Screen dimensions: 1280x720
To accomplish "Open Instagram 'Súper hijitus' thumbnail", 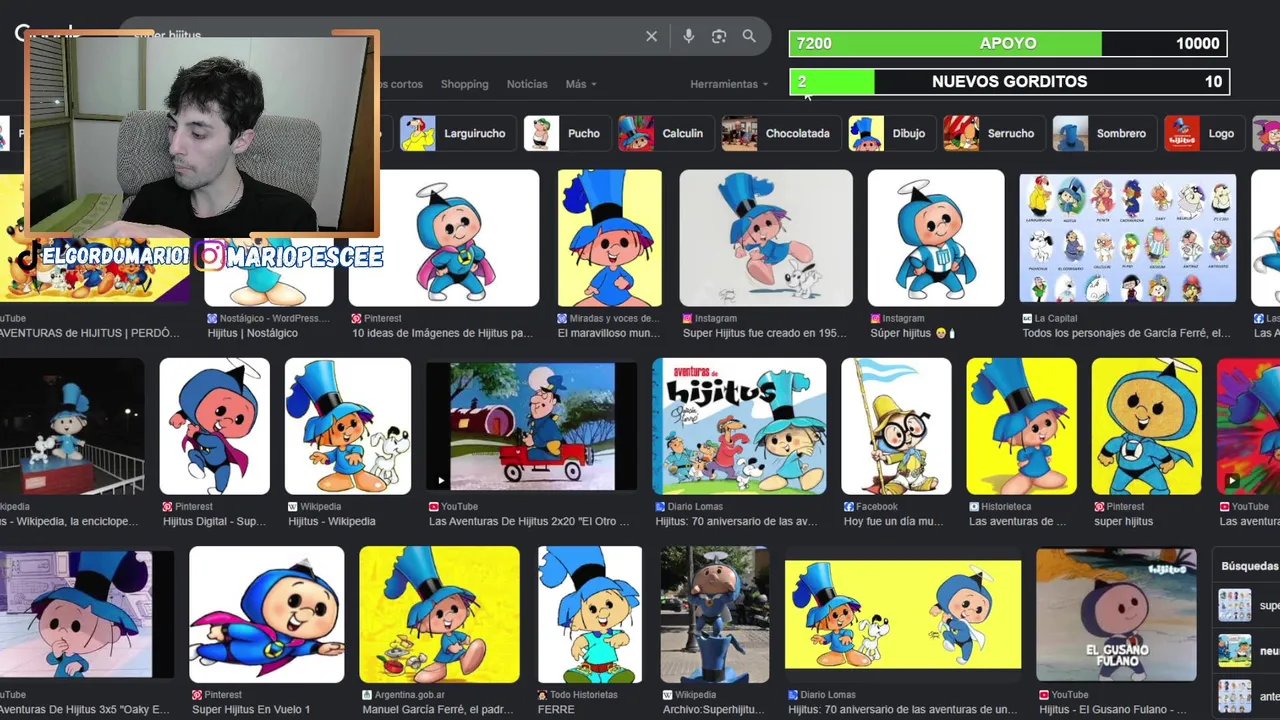I will click(936, 238).
